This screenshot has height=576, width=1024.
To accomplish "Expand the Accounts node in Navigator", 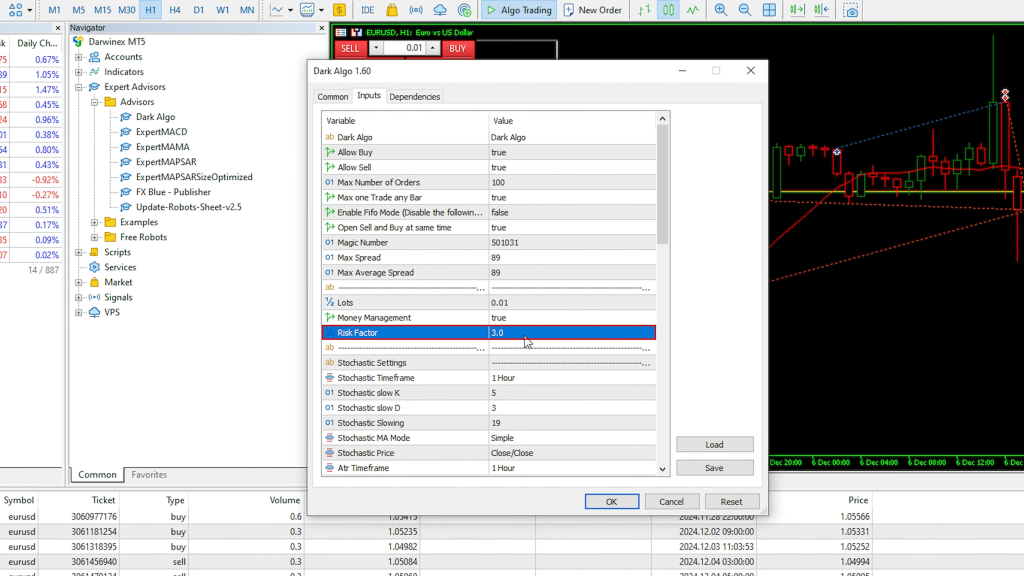I will [80, 57].
